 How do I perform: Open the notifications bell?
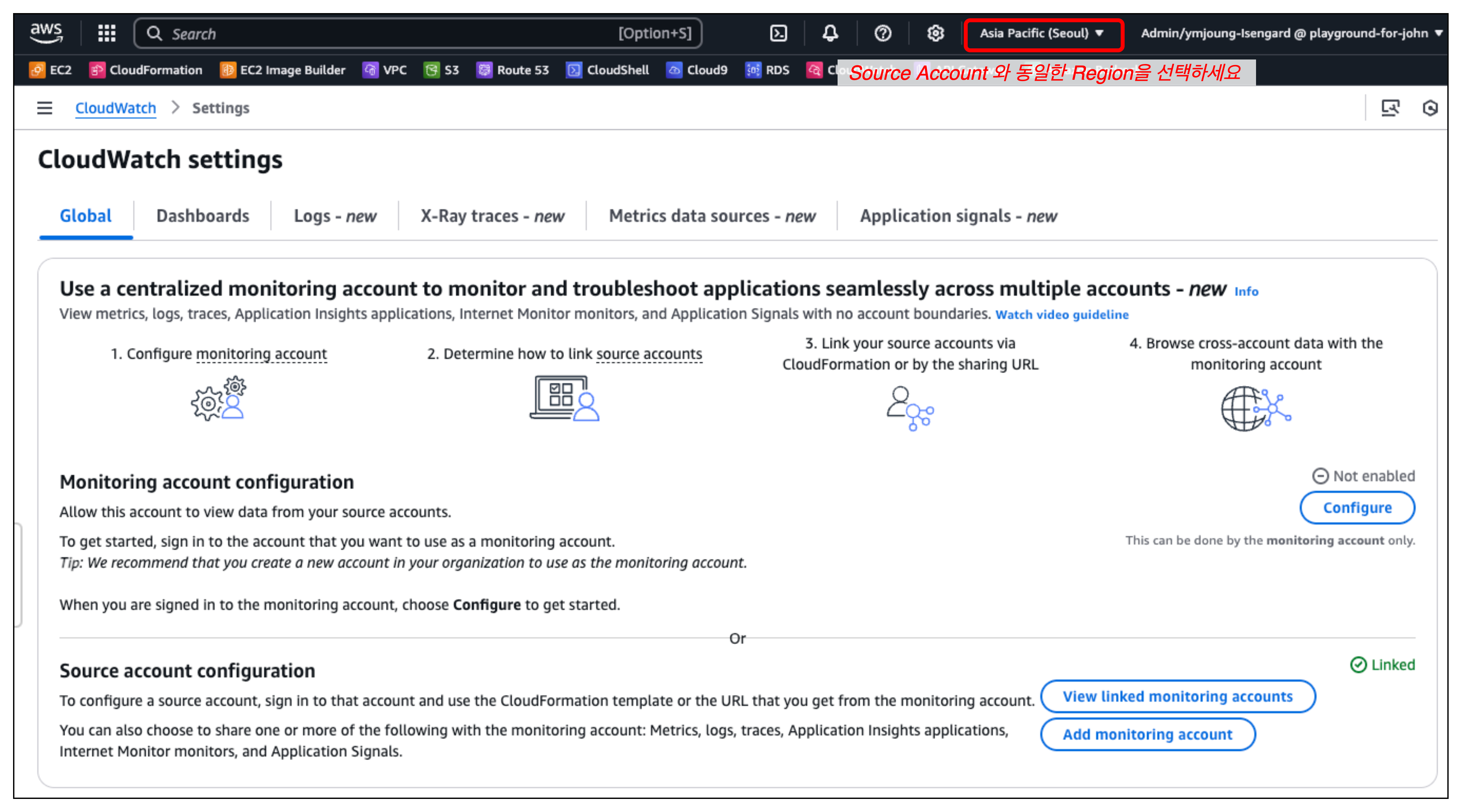830,33
